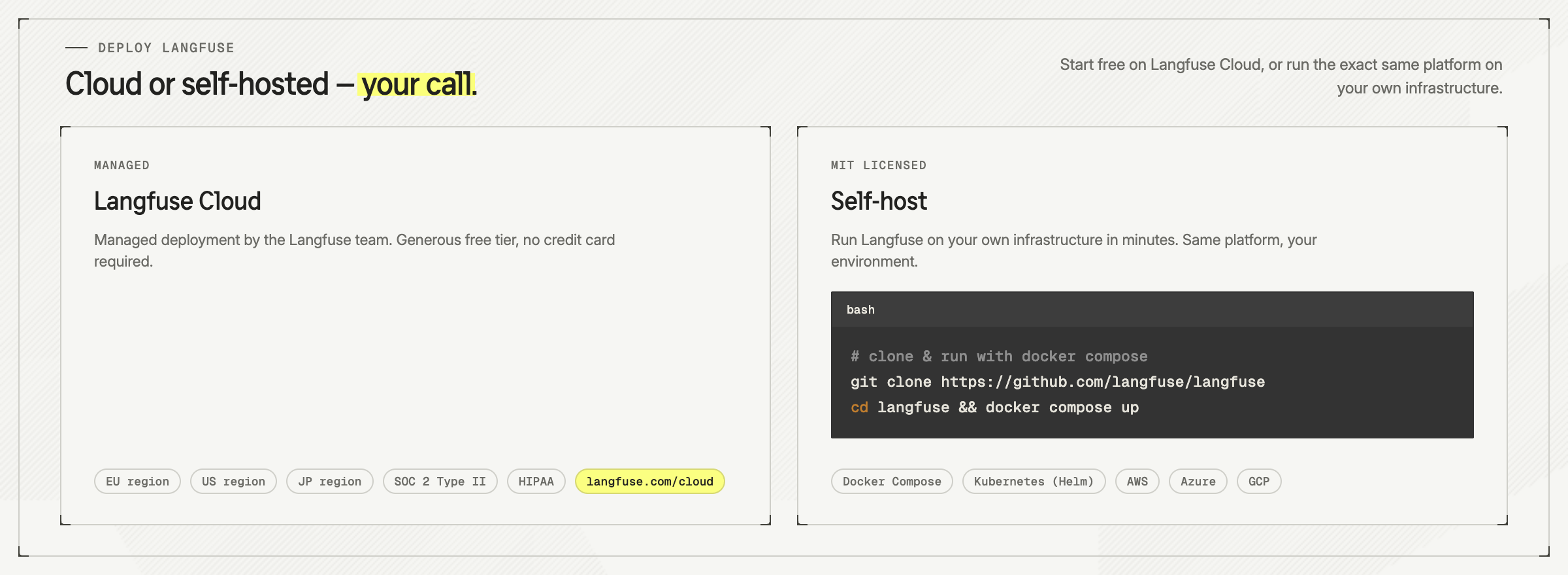
Task: Open the Docker Compose deployment tag
Action: 892,482
